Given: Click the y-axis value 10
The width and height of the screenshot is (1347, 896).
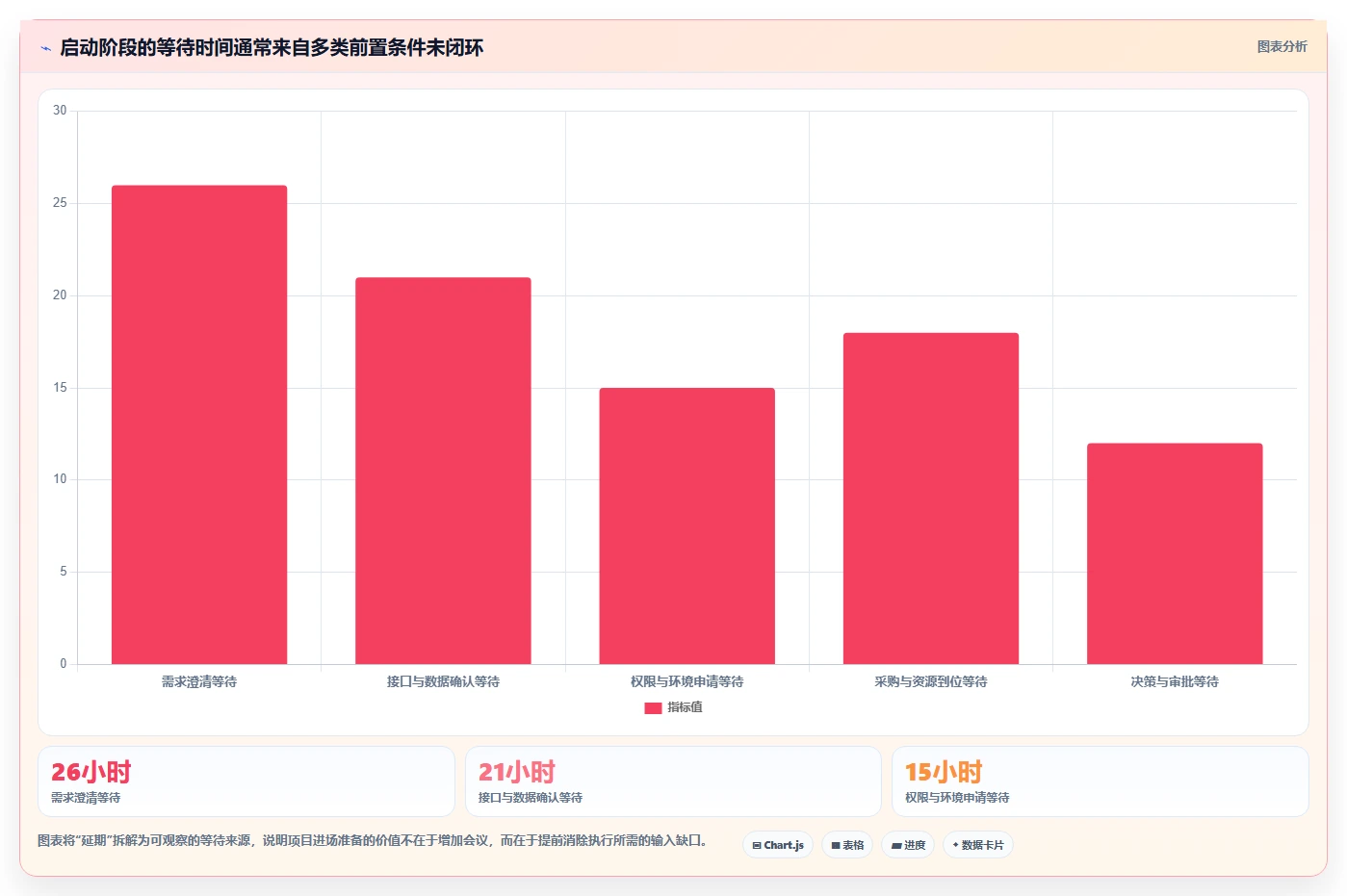Looking at the screenshot, I should coord(60,479).
